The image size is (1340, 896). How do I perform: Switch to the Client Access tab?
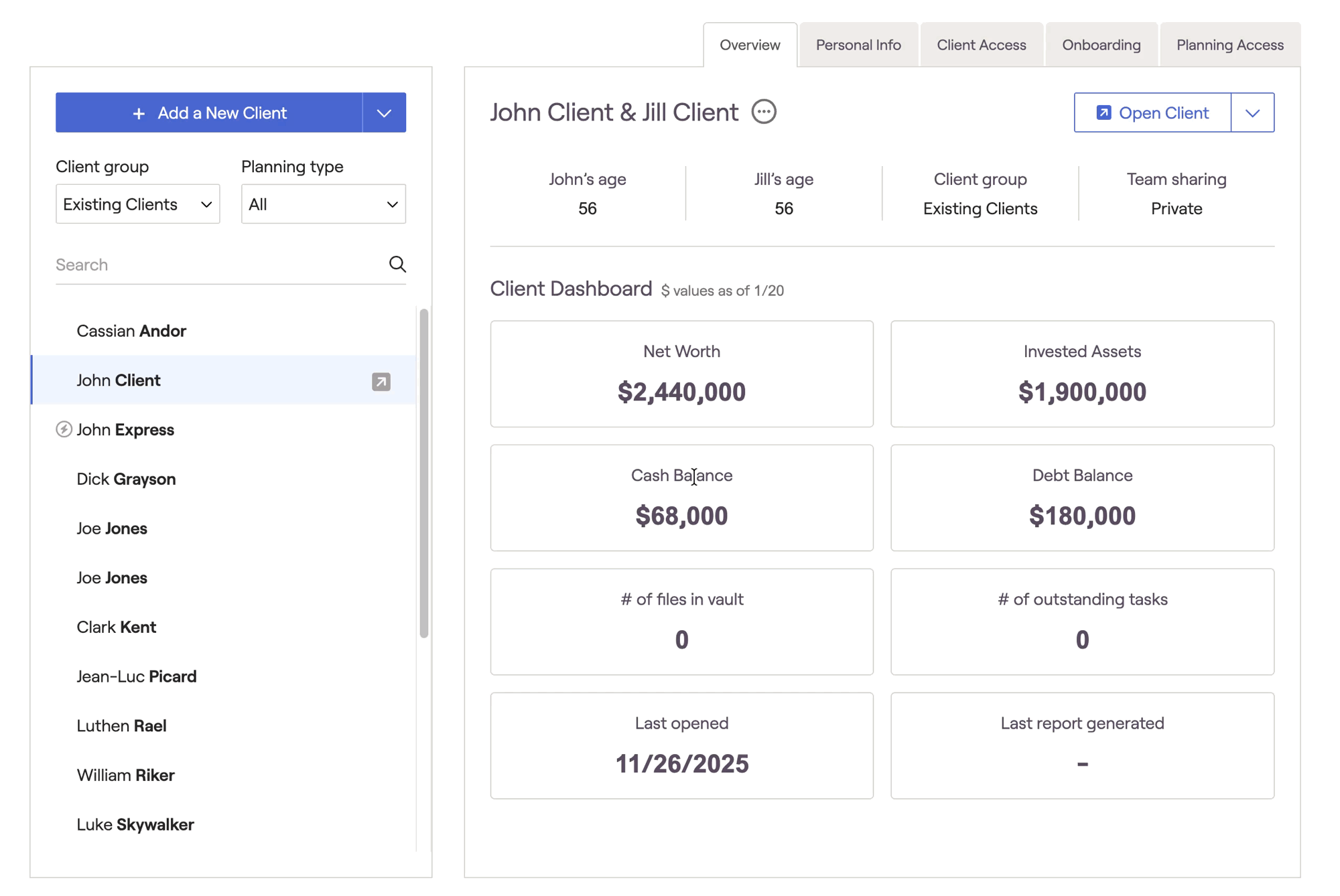tap(981, 45)
